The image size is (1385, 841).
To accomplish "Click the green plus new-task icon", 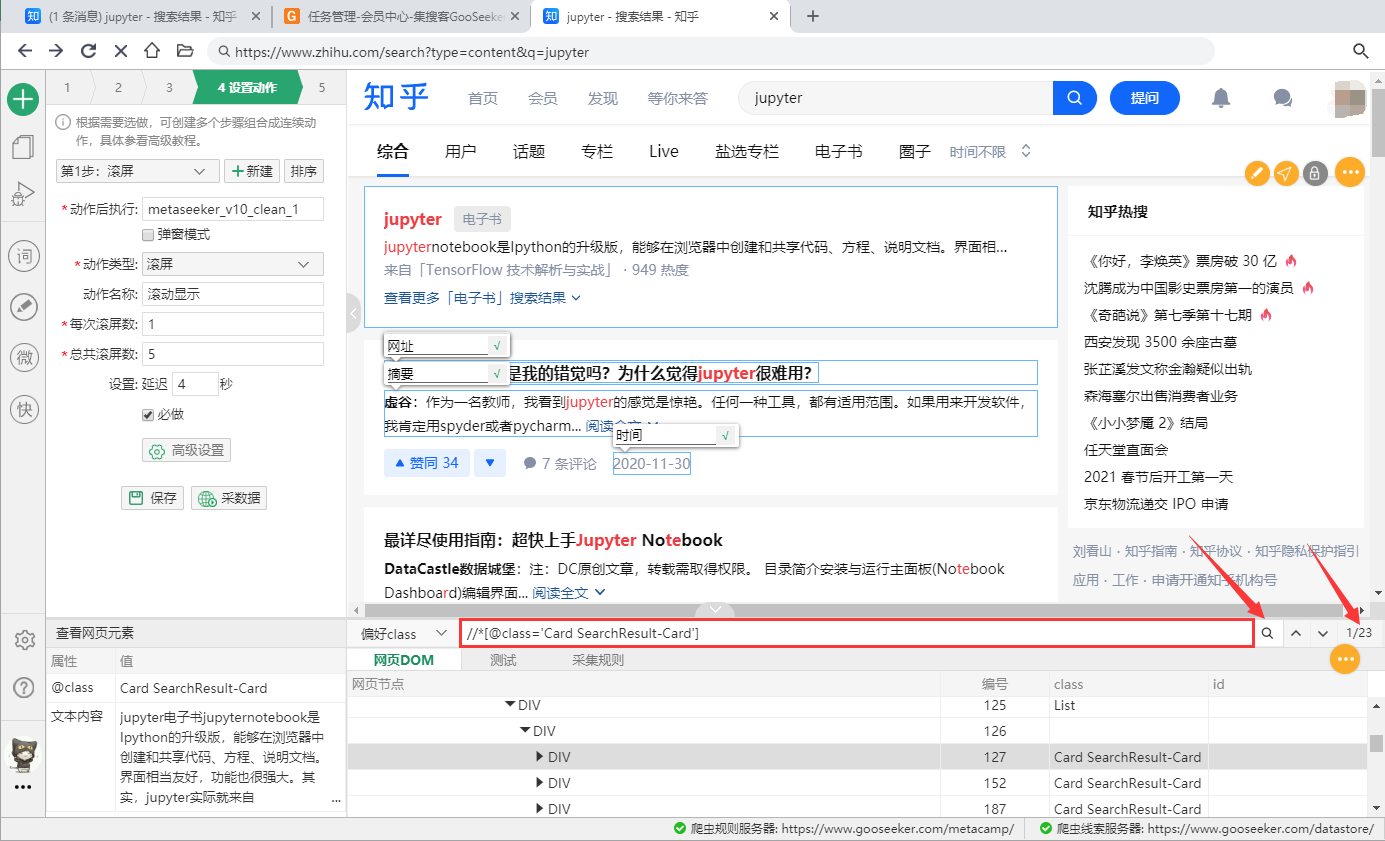I will point(23,98).
